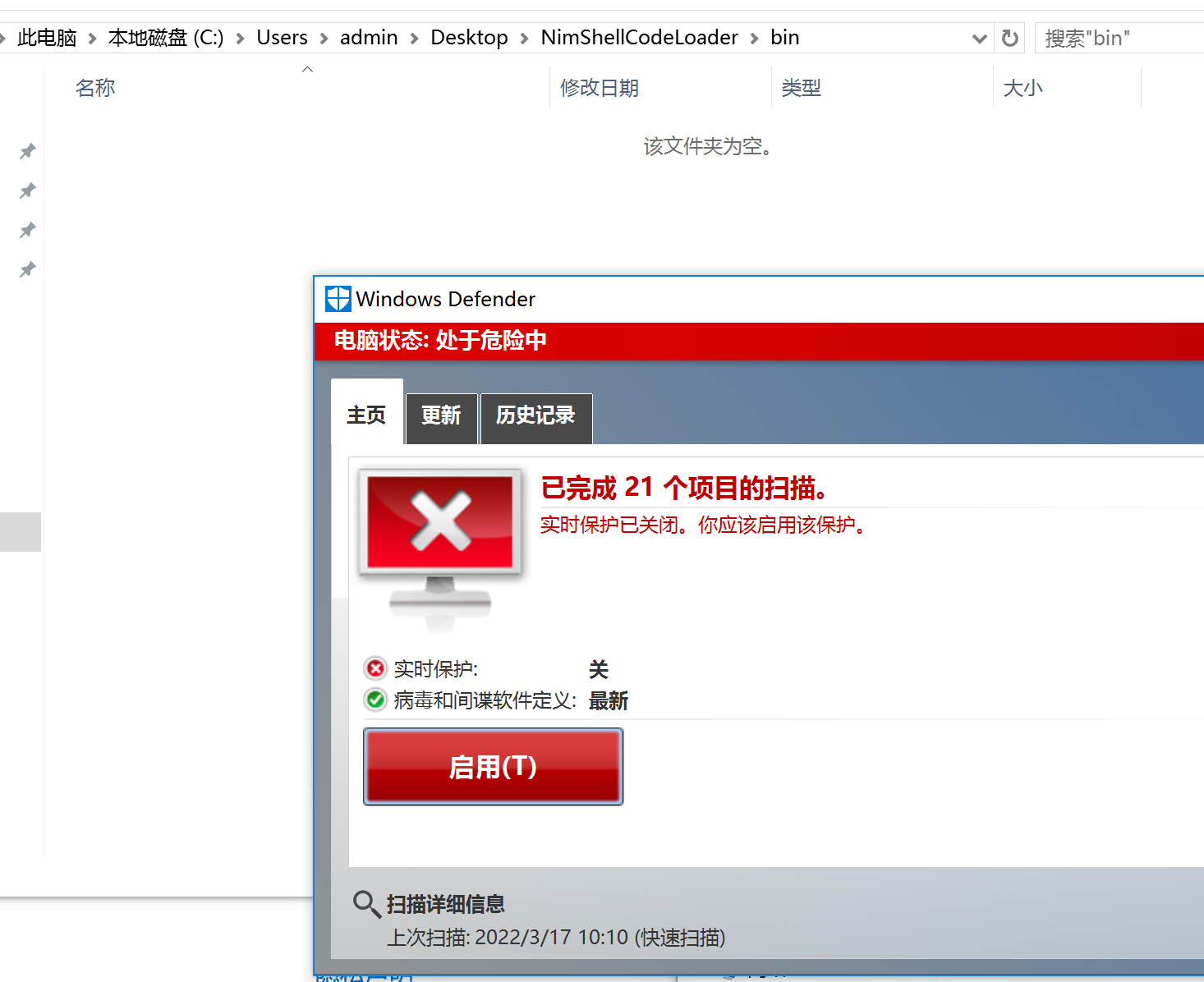
Task: Click the second pin icon in the sidebar
Action: click(28, 190)
